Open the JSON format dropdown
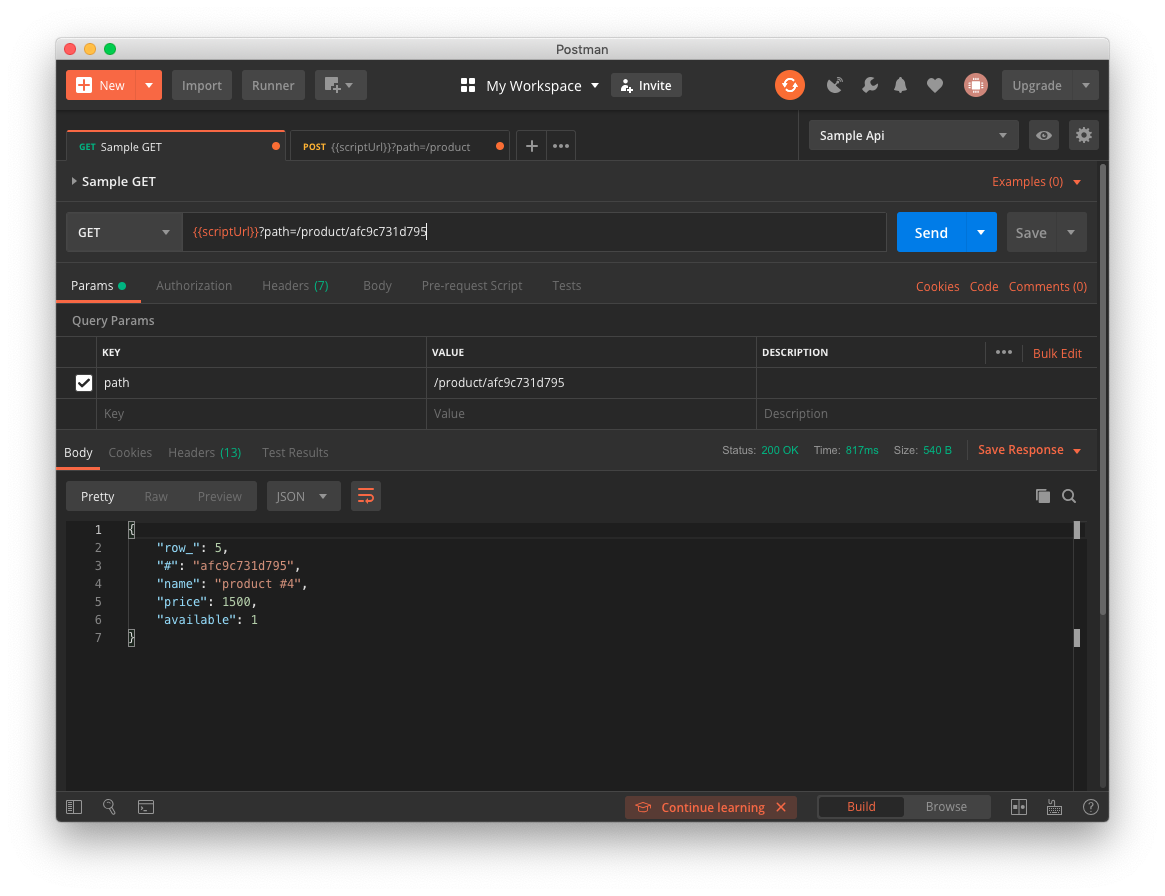Viewport: 1165px width, 896px height. click(x=303, y=496)
